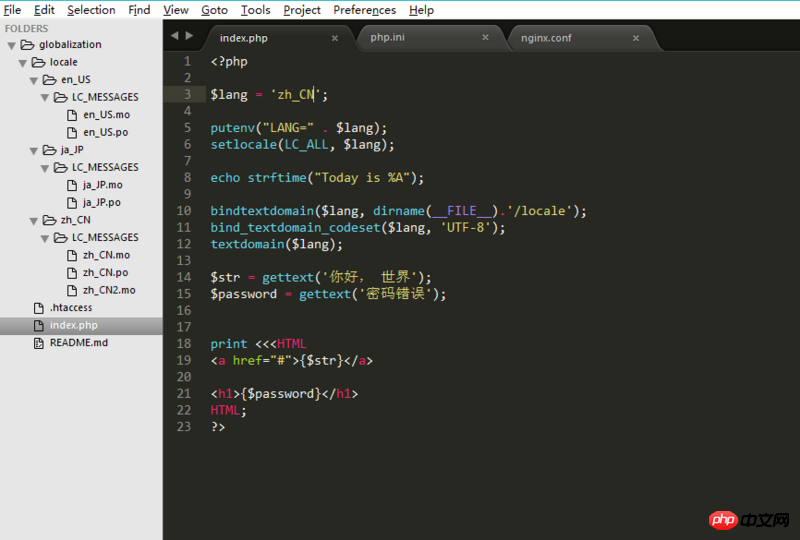
Task: Collapse the globalization folder
Action: (x=12, y=45)
